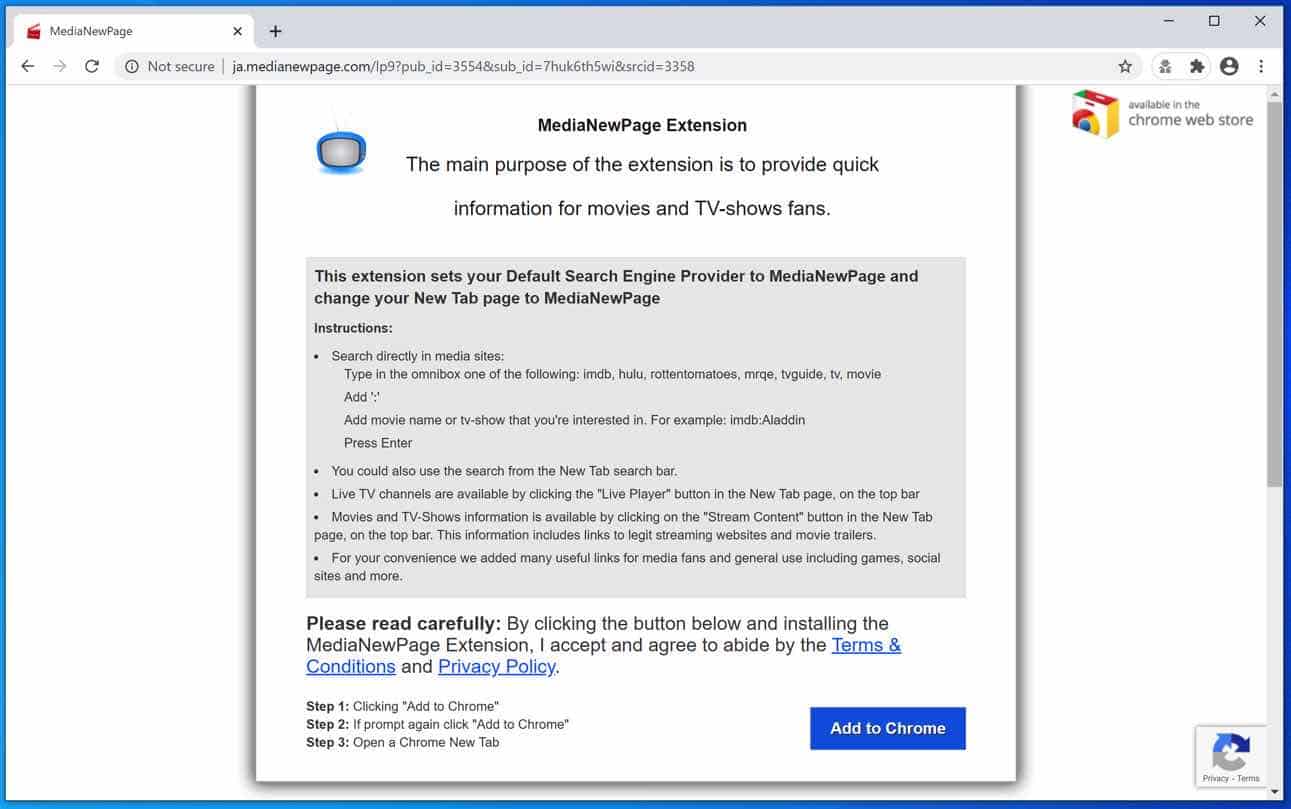Click 'Search directly in media sites:' bullet
Screen dimensions: 1291x809
point(418,356)
